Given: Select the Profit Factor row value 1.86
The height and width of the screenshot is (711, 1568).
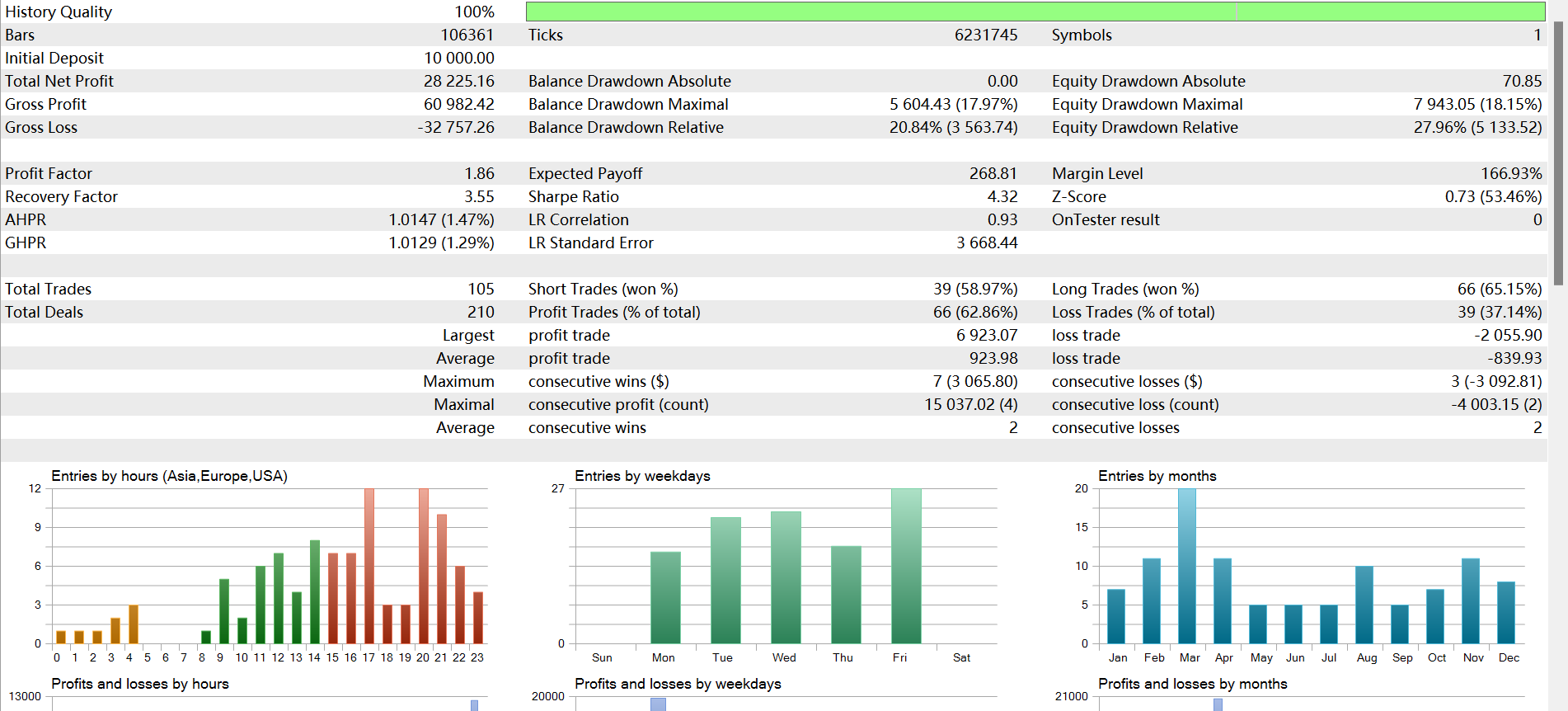Looking at the screenshot, I should (x=479, y=173).
